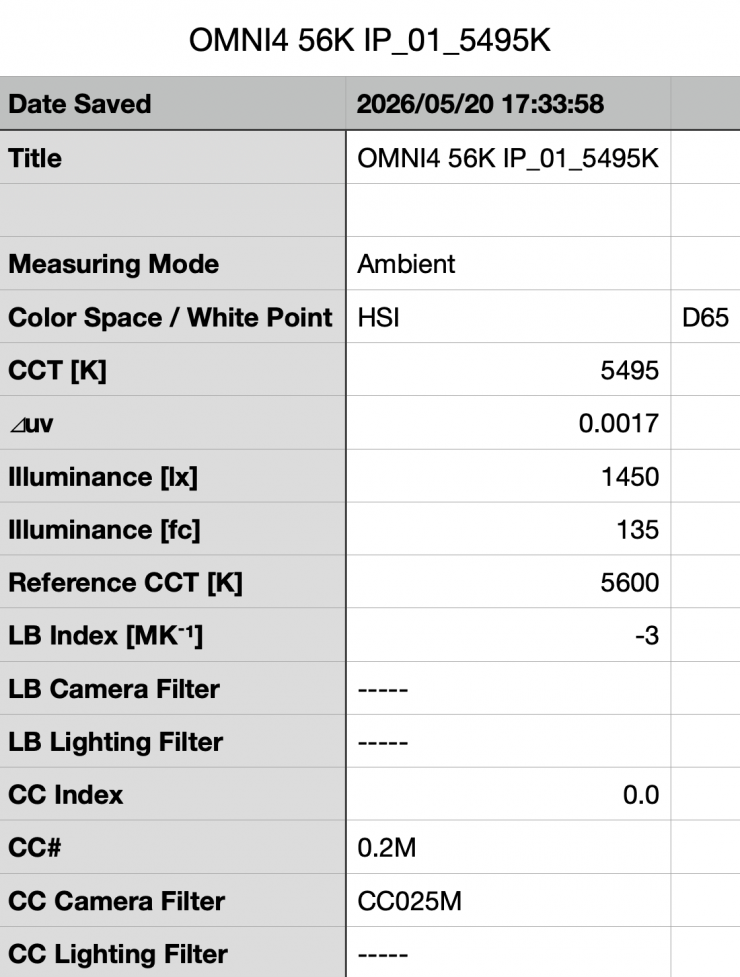This screenshot has height=977, width=740.
Task: Select the CC Lighting Filter label cell
Action: tap(173, 953)
